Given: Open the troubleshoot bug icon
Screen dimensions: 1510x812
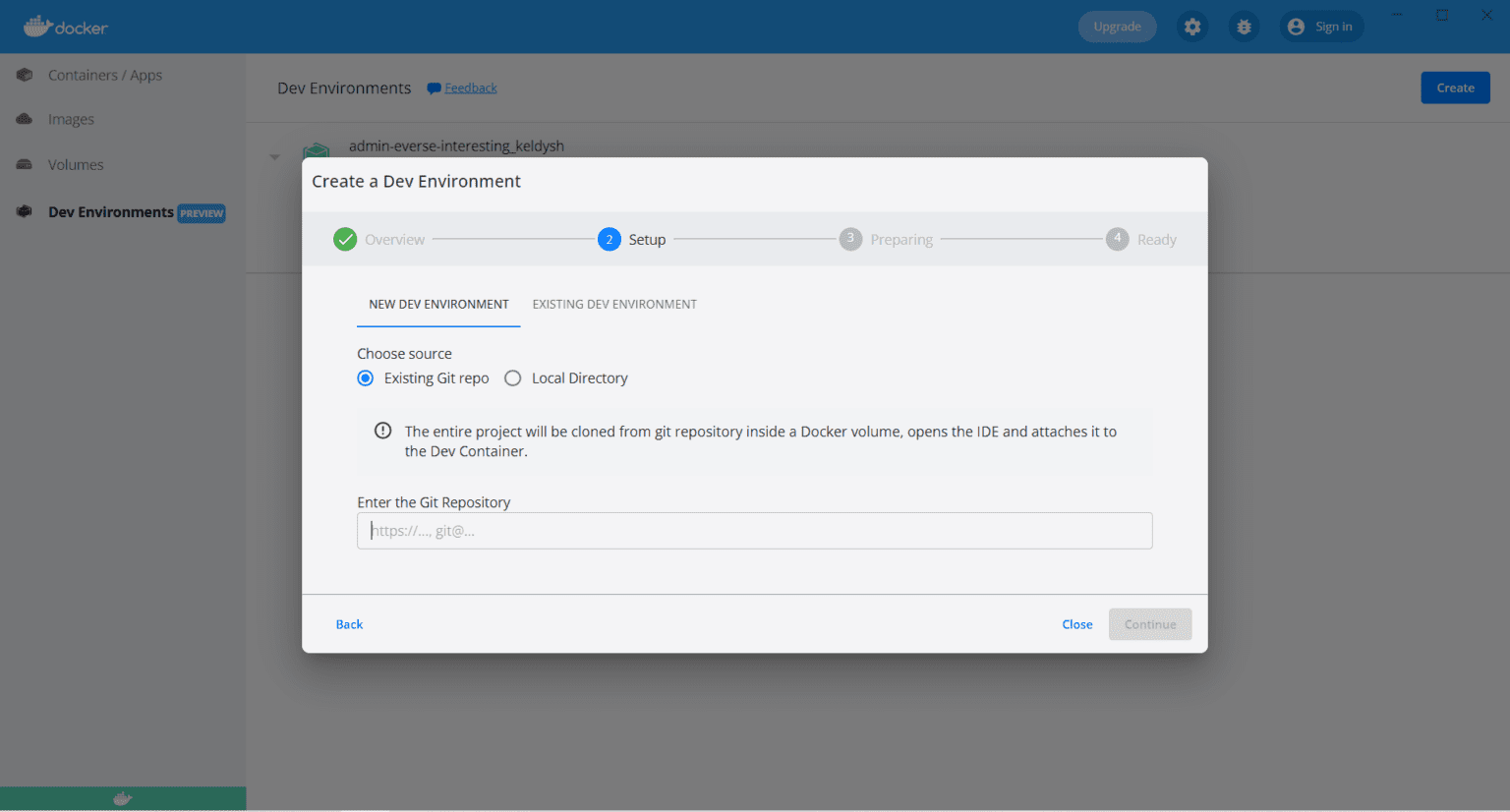Looking at the screenshot, I should [x=1244, y=27].
